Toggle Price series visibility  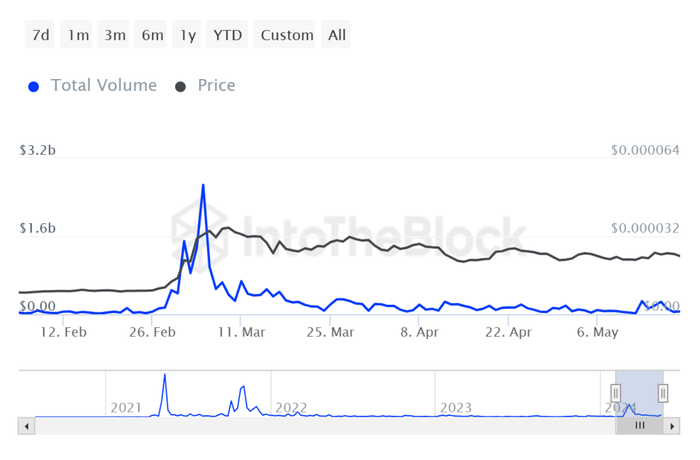pyautogui.click(x=217, y=85)
